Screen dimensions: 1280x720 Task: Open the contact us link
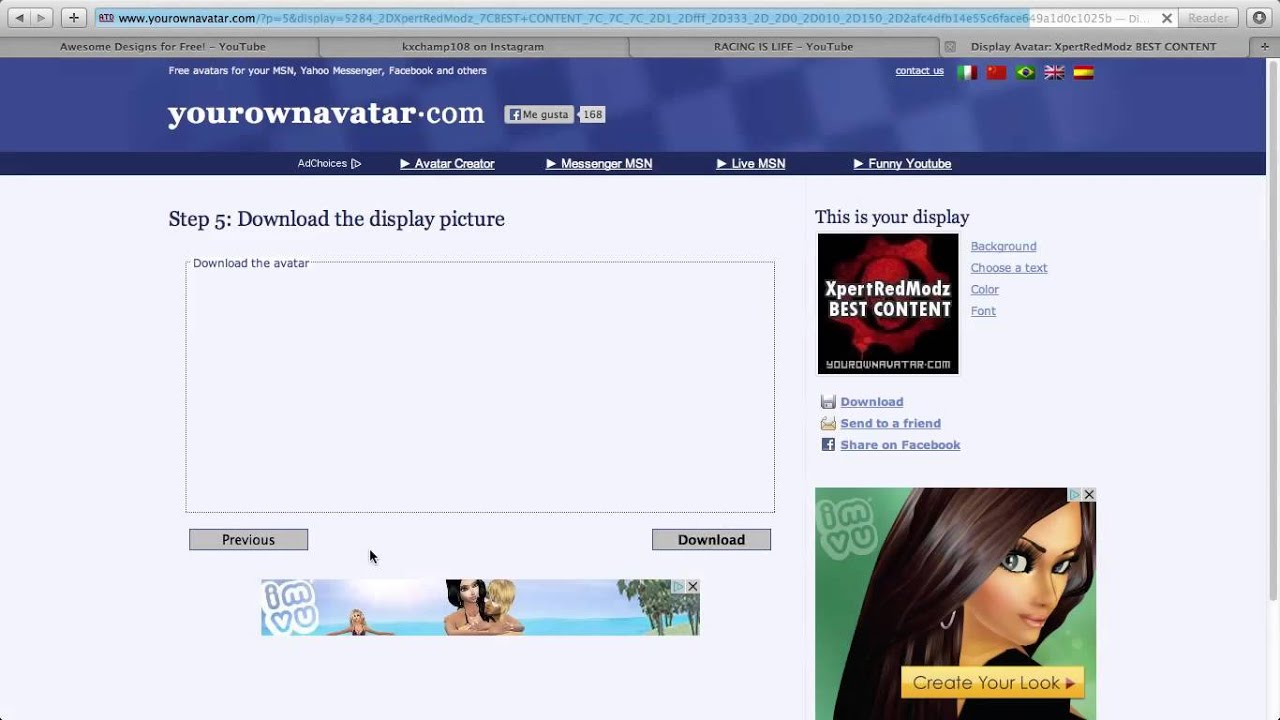tap(919, 71)
